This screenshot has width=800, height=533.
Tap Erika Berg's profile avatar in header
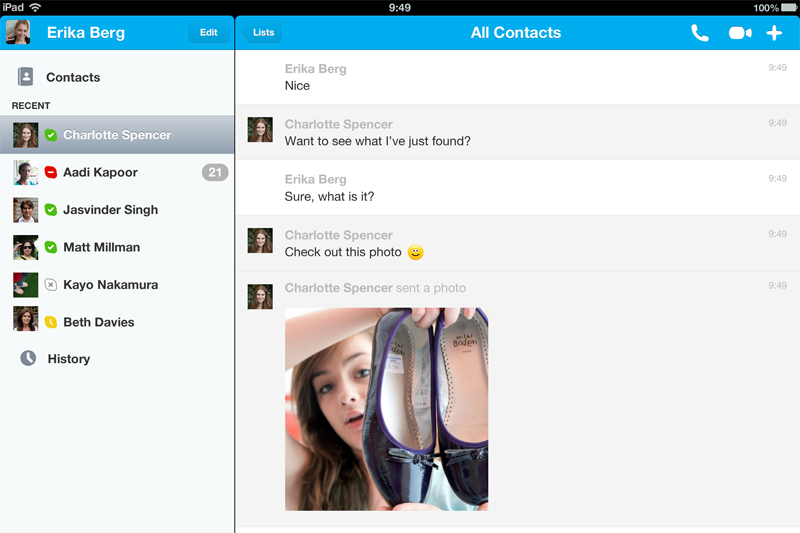(18, 32)
